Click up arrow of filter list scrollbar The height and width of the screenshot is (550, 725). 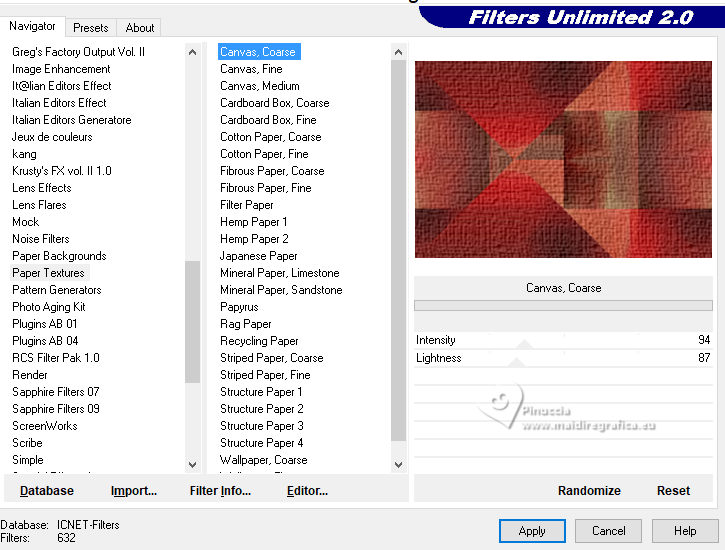point(398,52)
